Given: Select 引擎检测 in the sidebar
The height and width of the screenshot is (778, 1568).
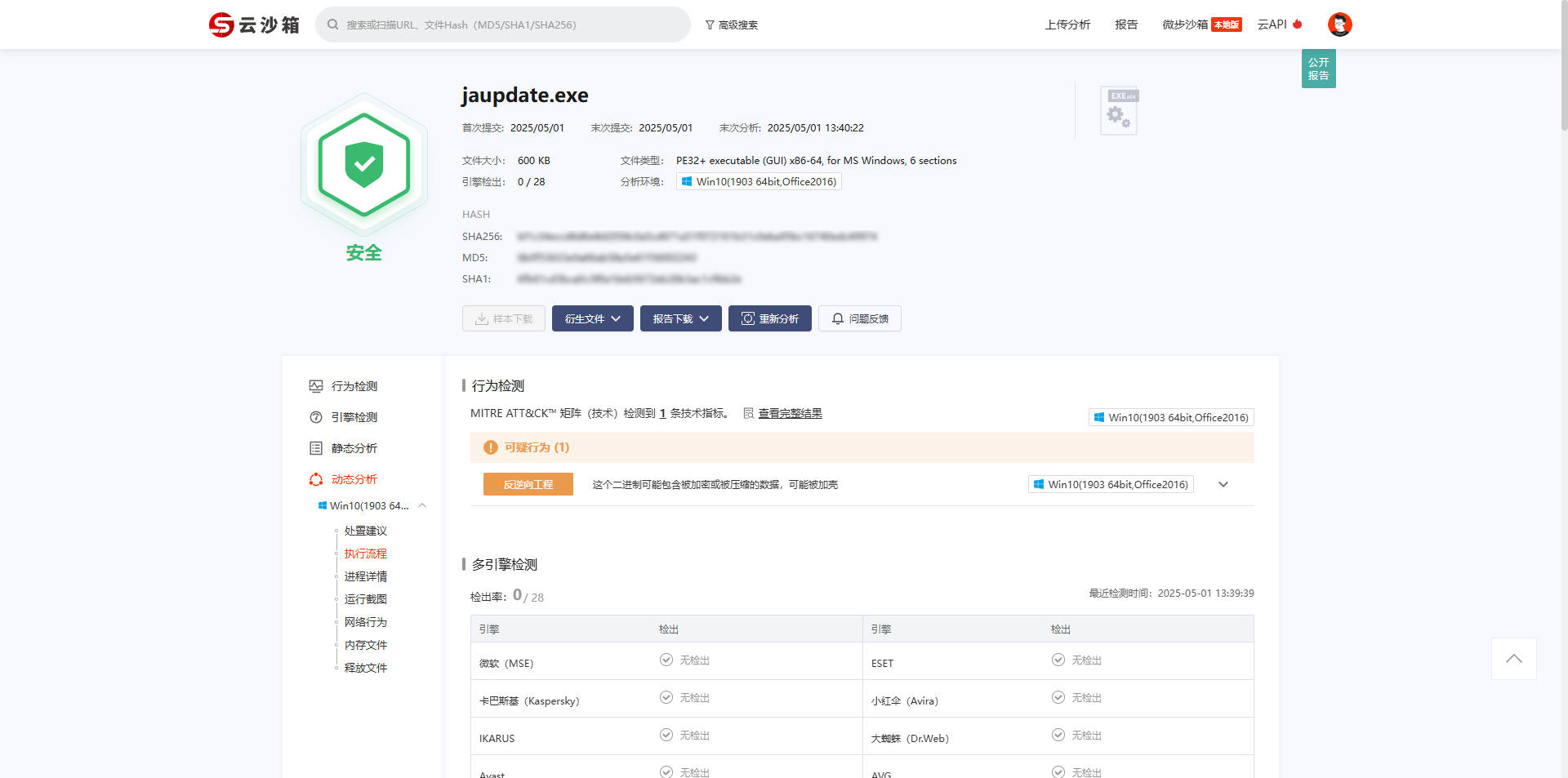Looking at the screenshot, I should point(354,417).
